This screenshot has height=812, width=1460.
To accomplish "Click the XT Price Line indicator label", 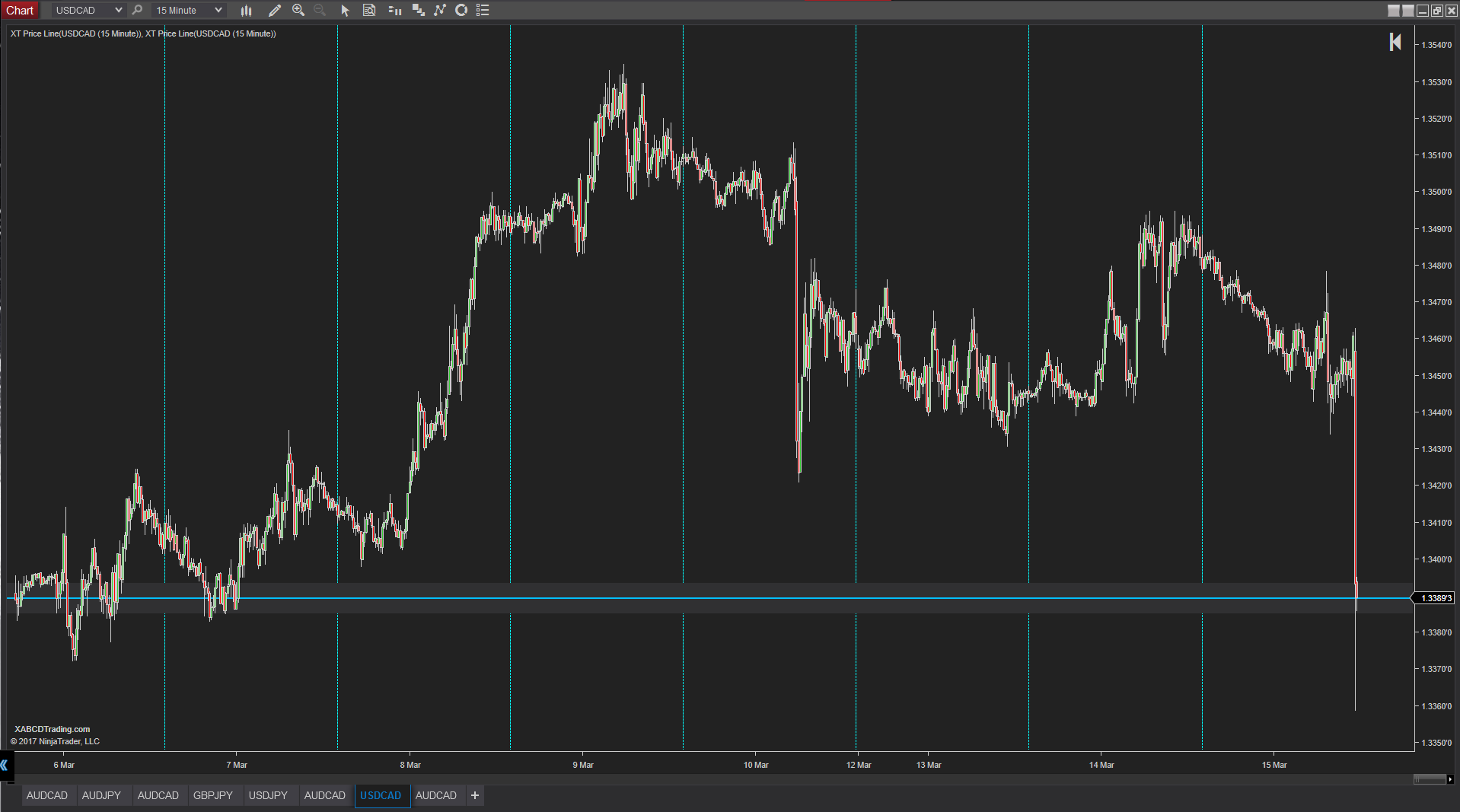I will click(x=143, y=33).
